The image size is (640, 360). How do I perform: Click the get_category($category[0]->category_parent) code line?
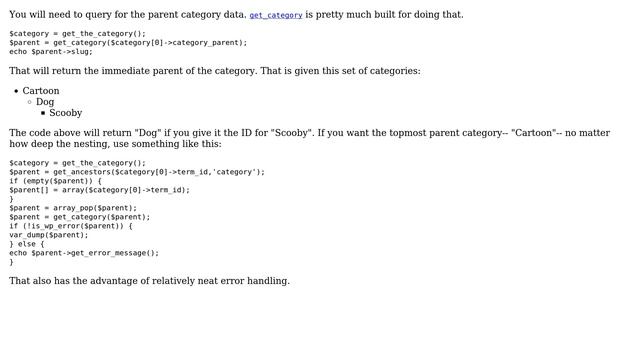coord(128,42)
